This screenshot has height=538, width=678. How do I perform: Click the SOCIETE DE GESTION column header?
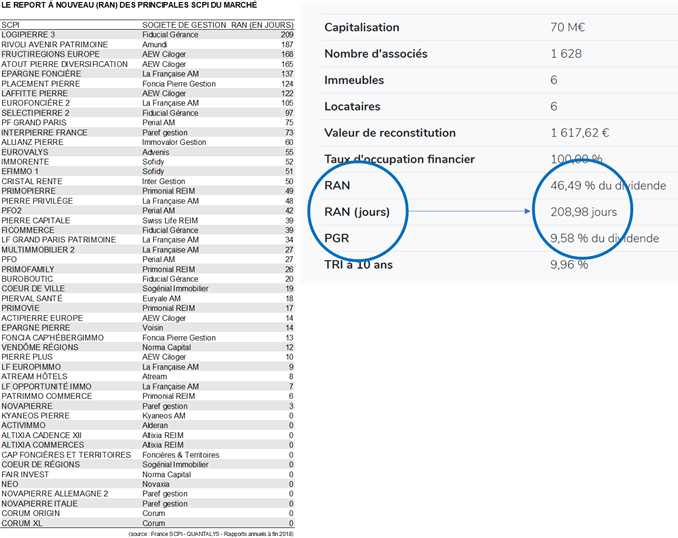coord(184,25)
